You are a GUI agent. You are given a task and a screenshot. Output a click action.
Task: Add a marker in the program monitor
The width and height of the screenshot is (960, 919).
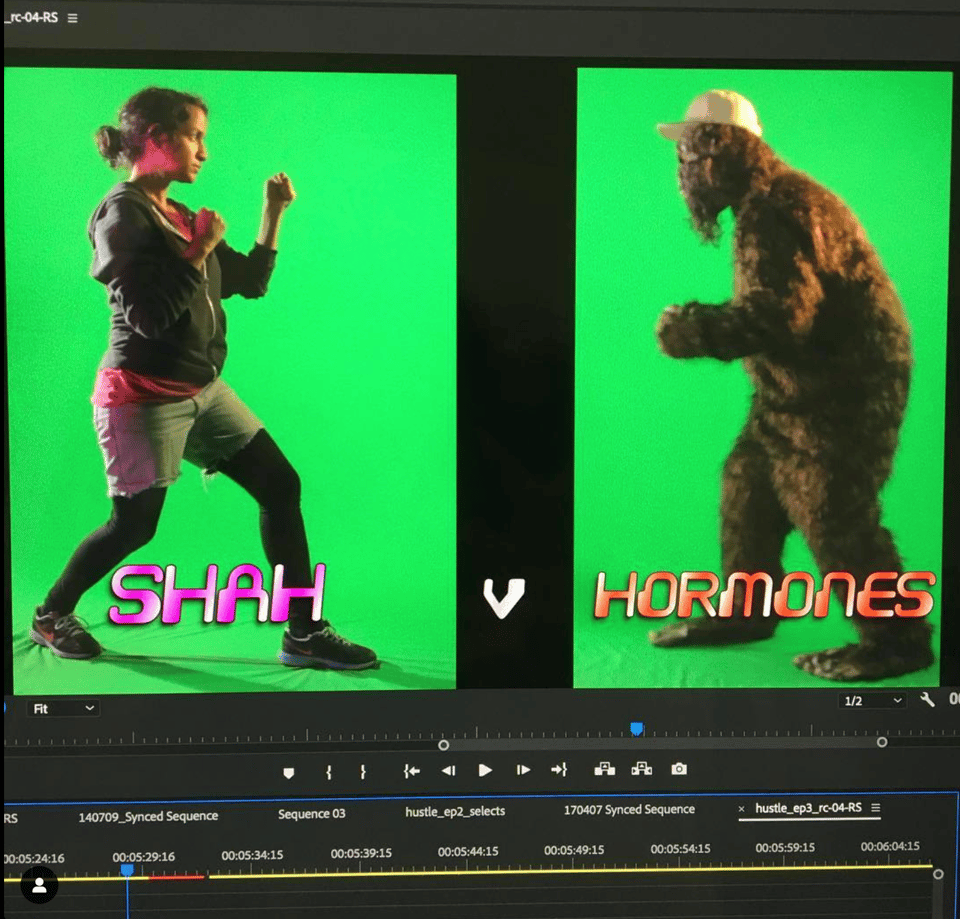tap(289, 772)
